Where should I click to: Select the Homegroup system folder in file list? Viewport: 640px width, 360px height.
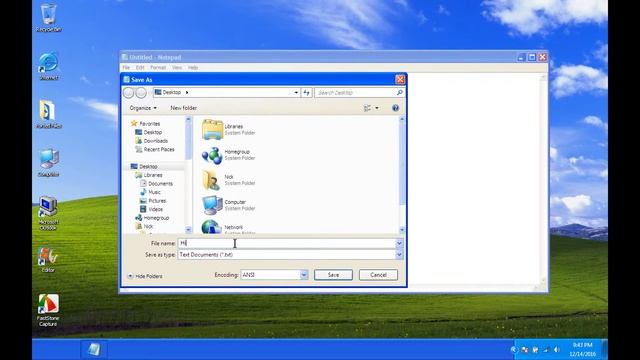[229, 155]
